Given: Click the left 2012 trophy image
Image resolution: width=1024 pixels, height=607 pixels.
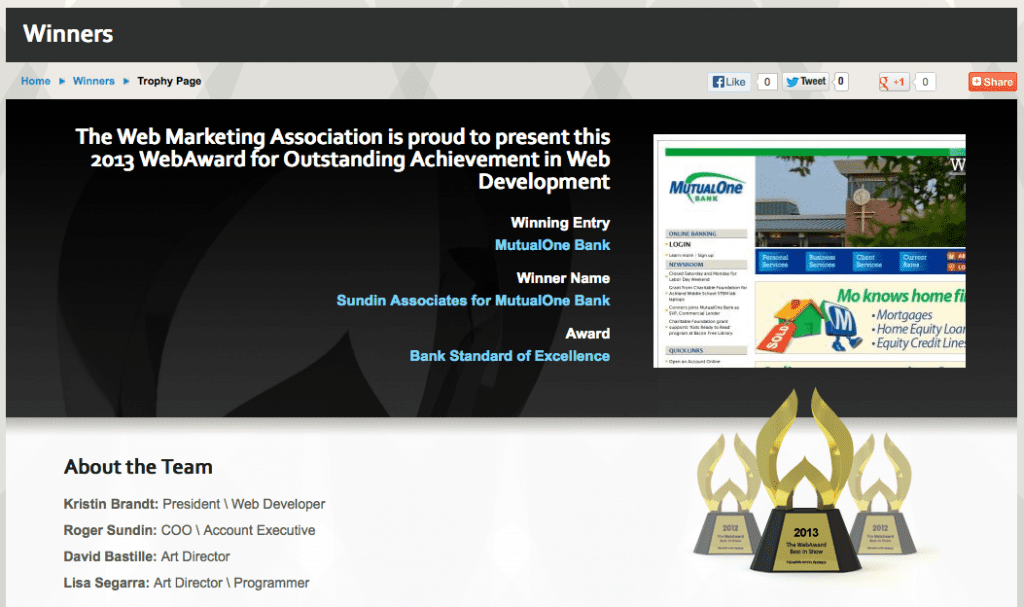Looking at the screenshot, I should [728, 495].
